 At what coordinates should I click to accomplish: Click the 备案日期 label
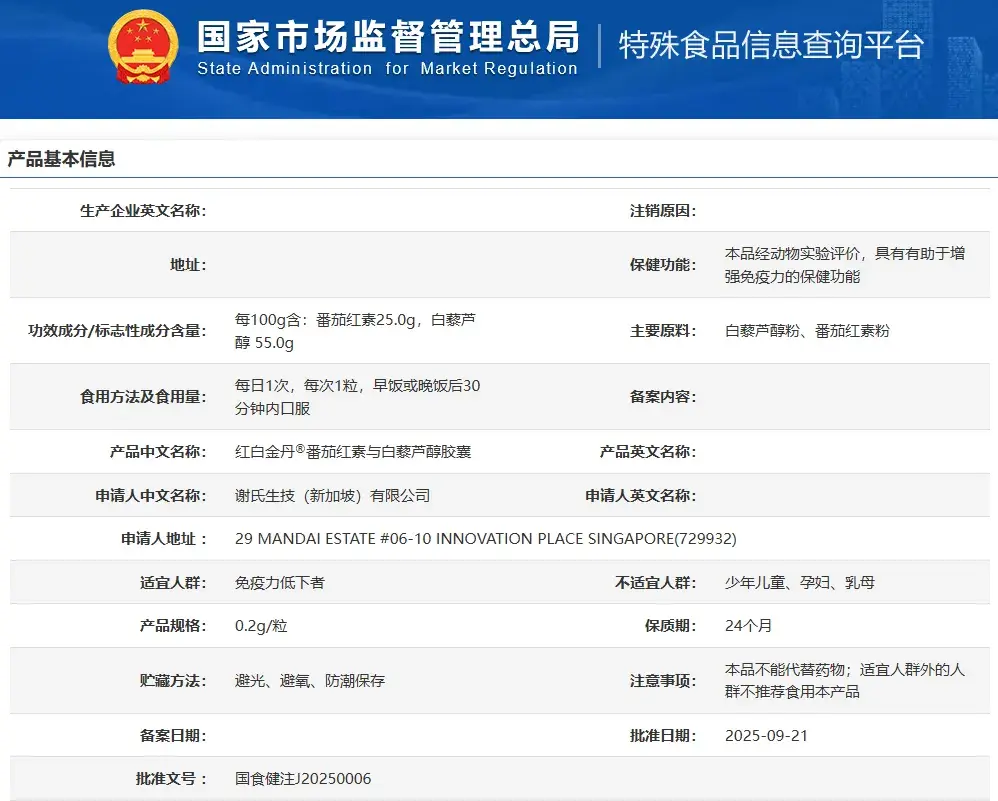(x=173, y=736)
